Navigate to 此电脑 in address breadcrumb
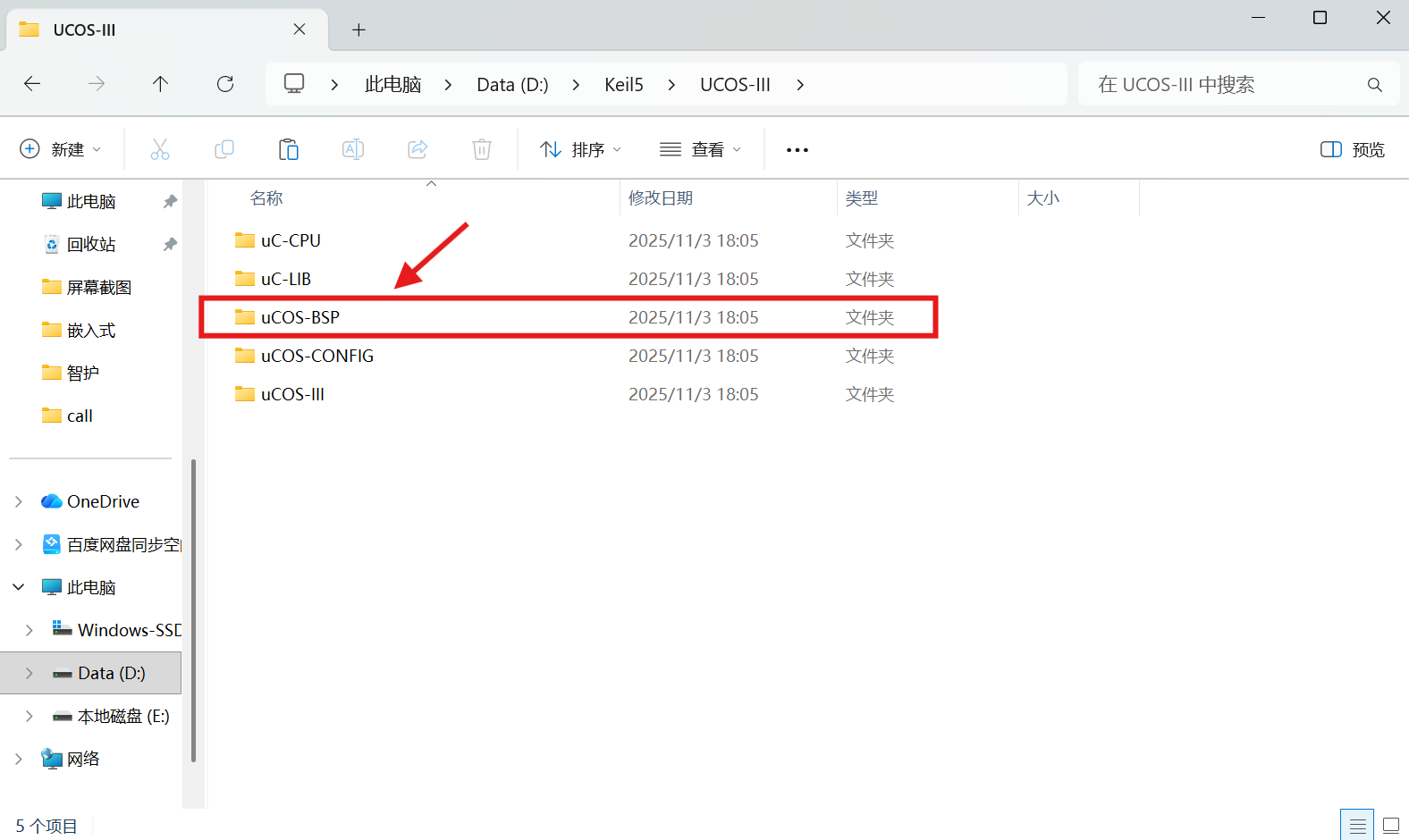The image size is (1409, 840). click(392, 84)
